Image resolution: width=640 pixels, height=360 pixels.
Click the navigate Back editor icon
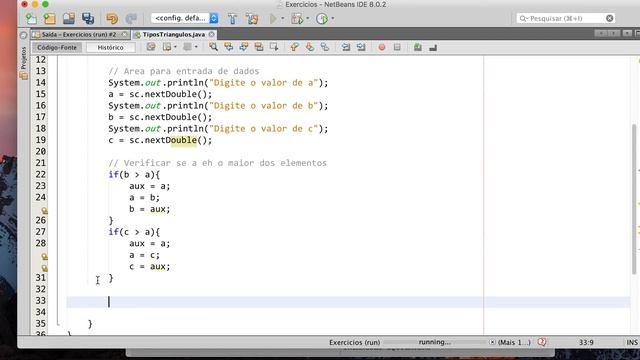pos(167,47)
